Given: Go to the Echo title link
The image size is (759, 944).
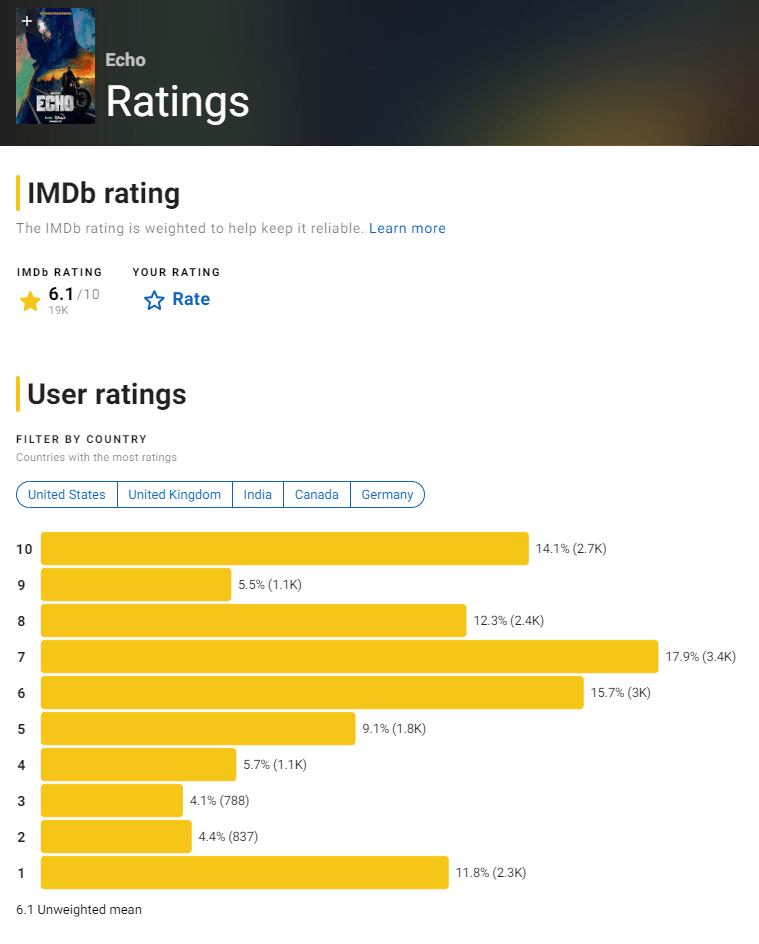Looking at the screenshot, I should 125,60.
